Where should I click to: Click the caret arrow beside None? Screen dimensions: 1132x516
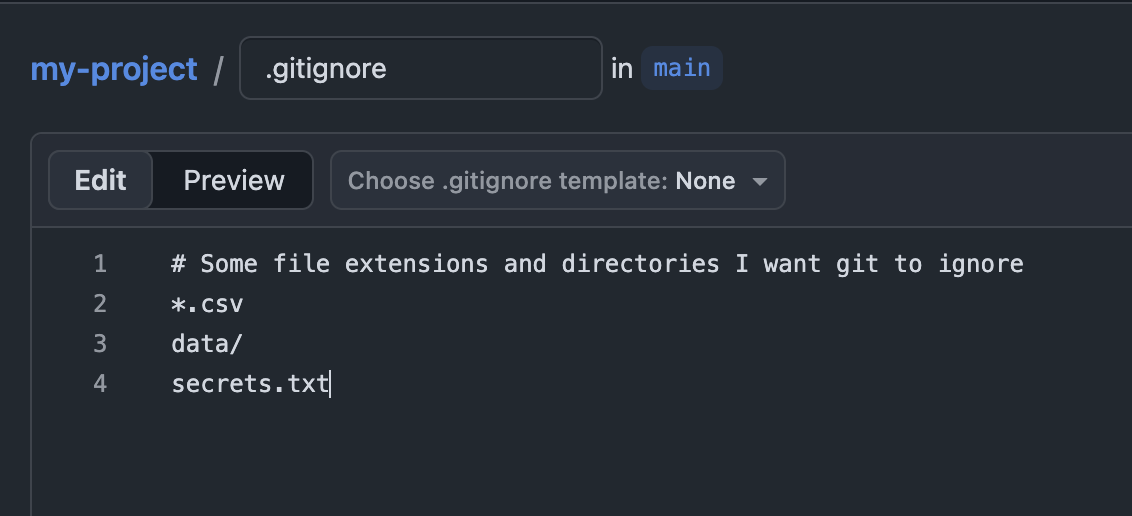point(759,181)
